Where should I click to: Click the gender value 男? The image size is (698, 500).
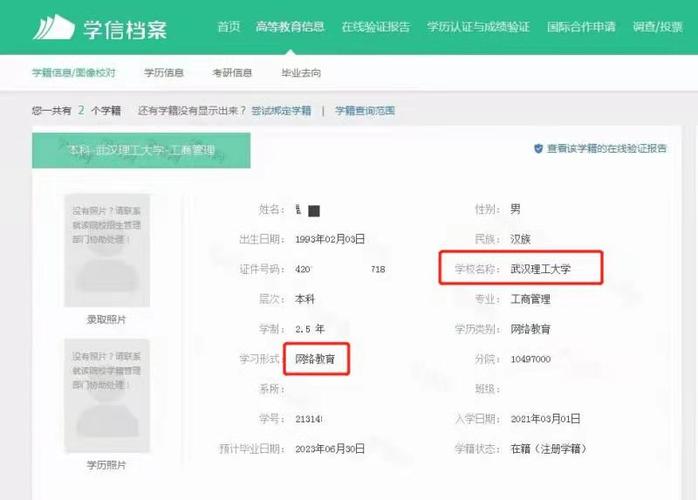point(515,209)
